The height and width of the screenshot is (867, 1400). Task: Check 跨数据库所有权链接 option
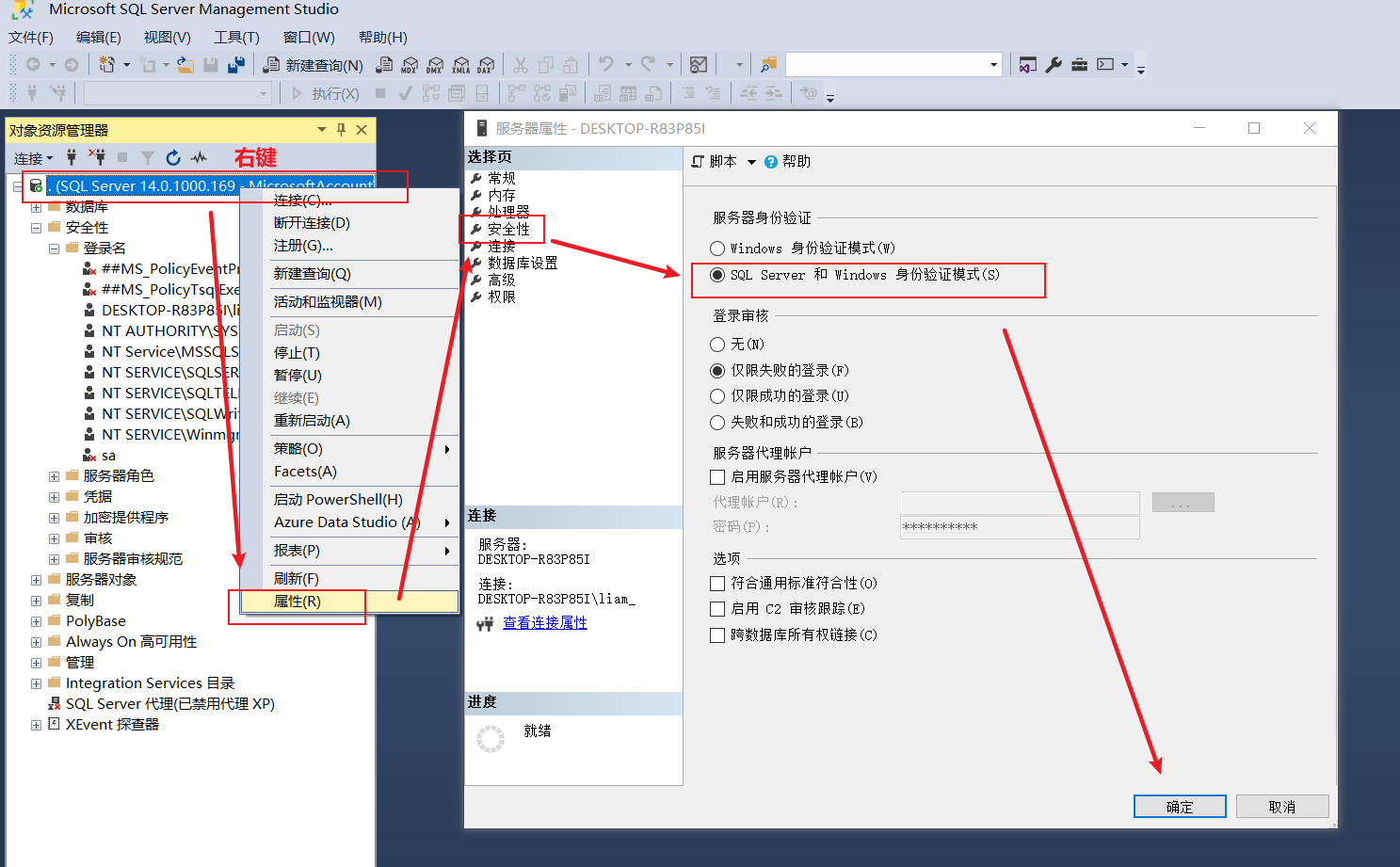click(717, 635)
